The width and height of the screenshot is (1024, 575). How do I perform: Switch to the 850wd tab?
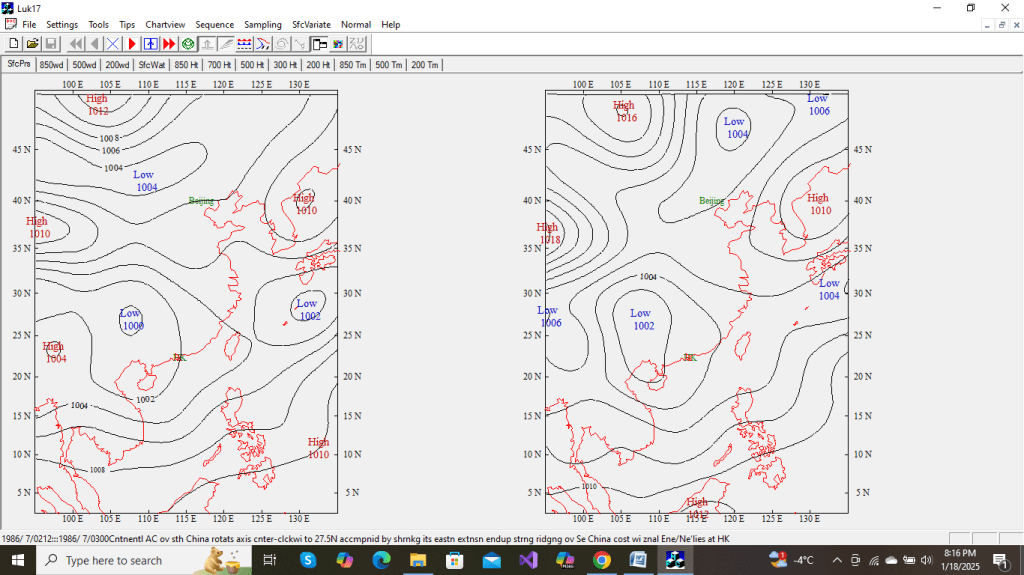[x=52, y=65]
